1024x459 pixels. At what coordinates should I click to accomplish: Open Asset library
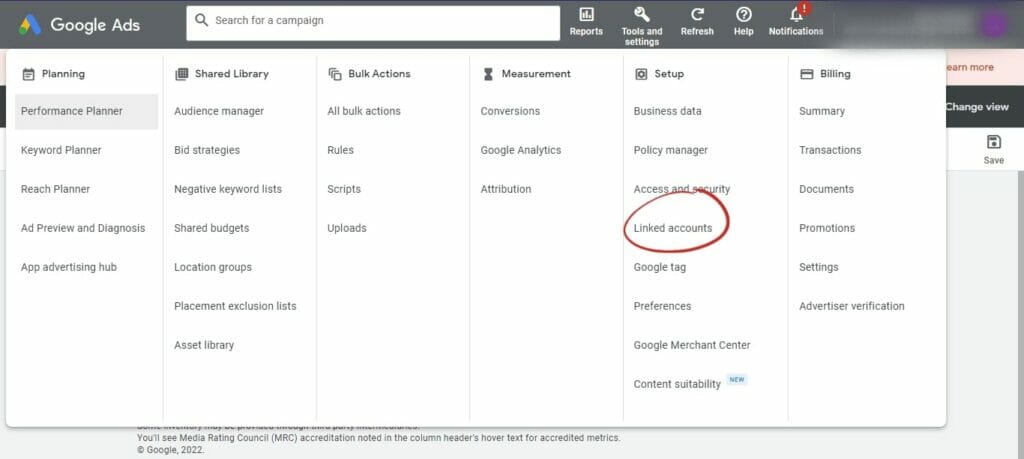[204, 345]
